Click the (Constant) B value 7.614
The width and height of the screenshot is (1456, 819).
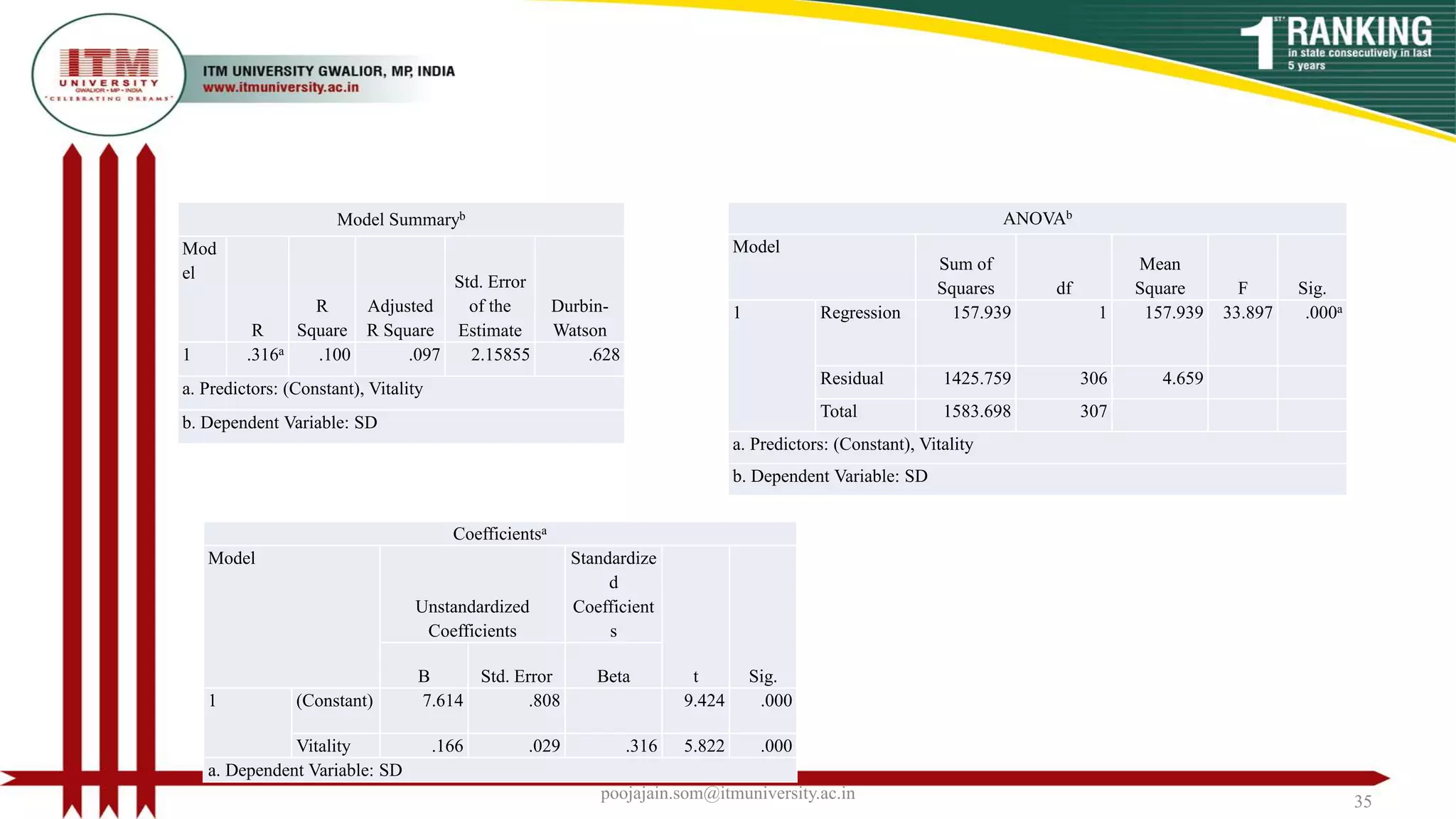(x=442, y=700)
